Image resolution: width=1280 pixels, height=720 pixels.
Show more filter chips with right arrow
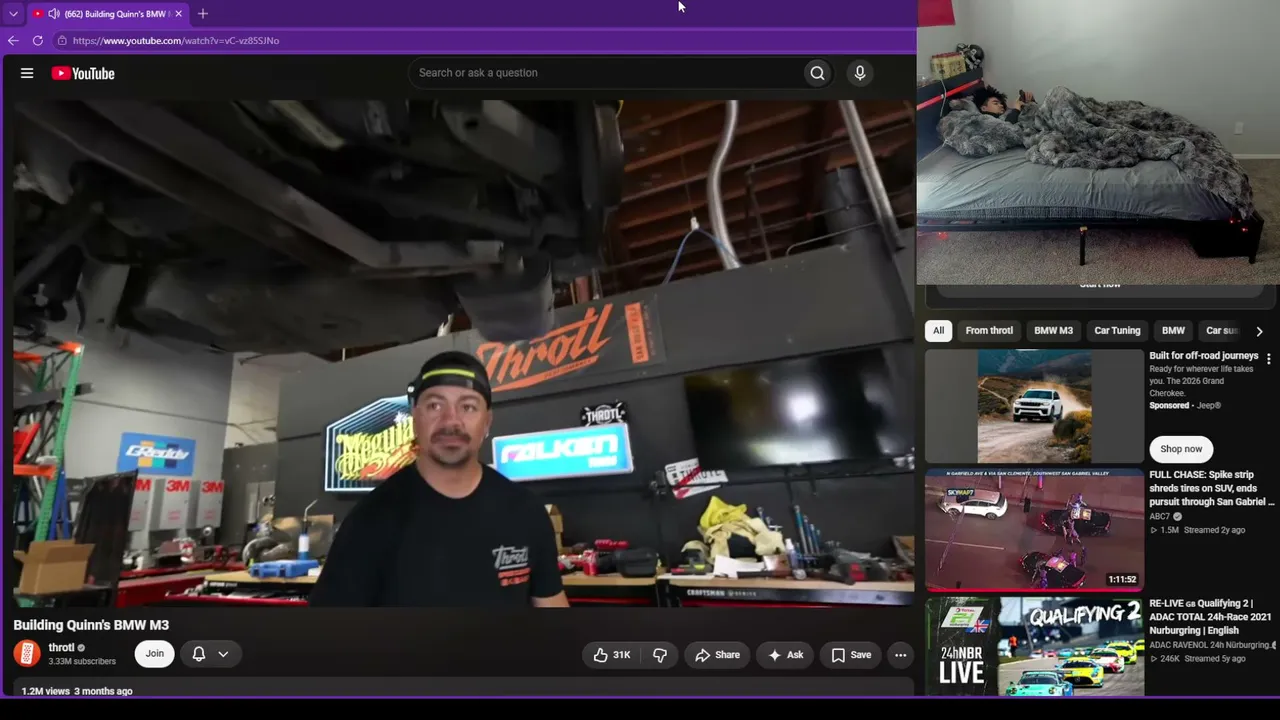click(x=1259, y=331)
